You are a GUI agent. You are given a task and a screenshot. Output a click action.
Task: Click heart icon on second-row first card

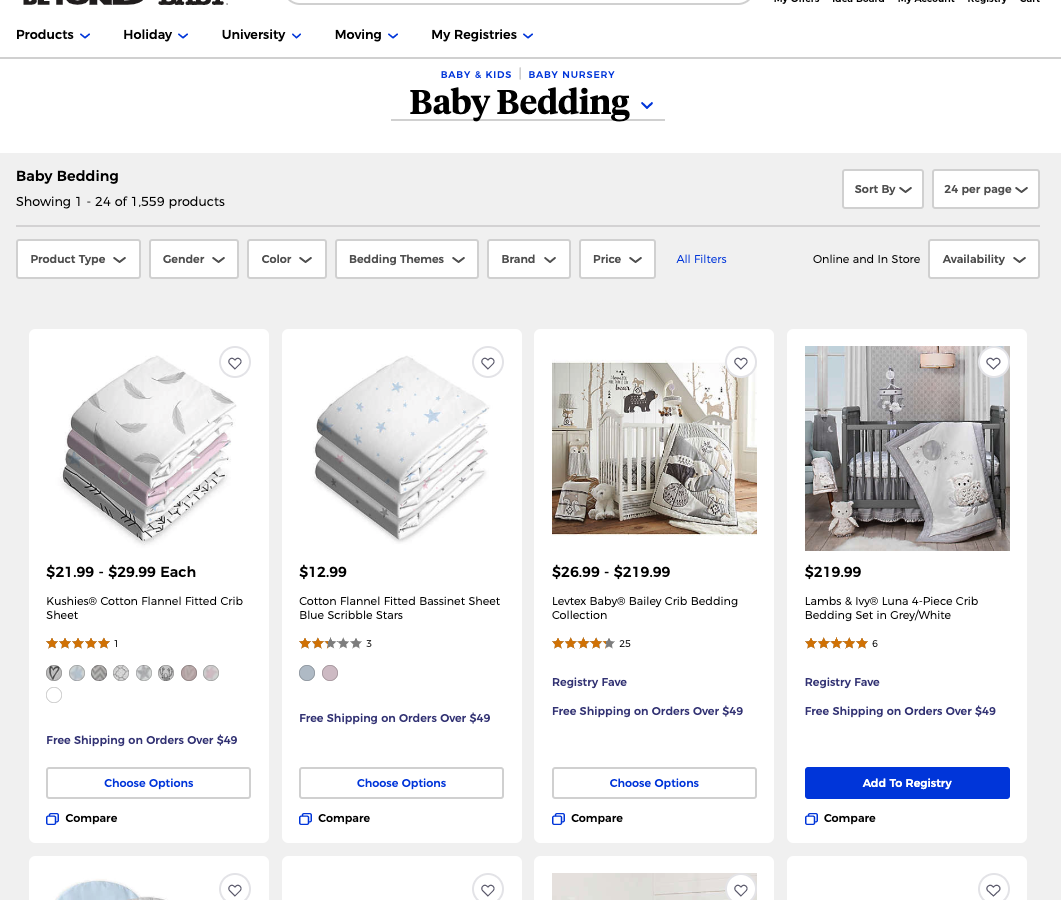pos(235,889)
